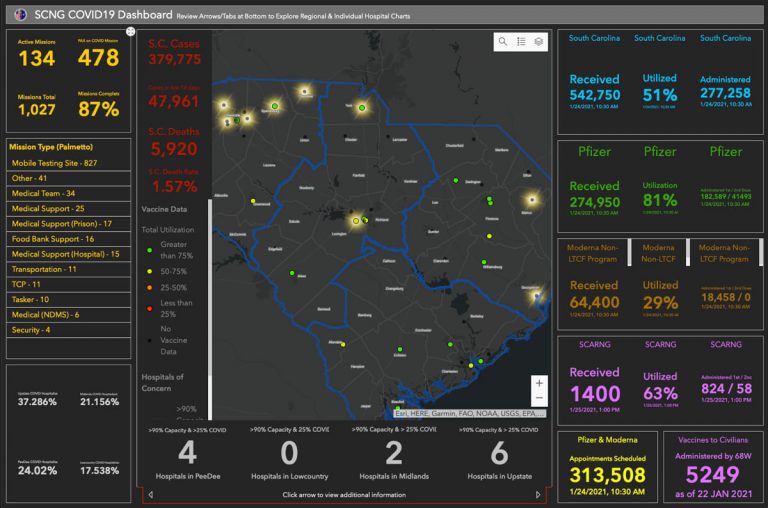The width and height of the screenshot is (768, 508).
Task: Show the map legend list
Action: pos(521,42)
